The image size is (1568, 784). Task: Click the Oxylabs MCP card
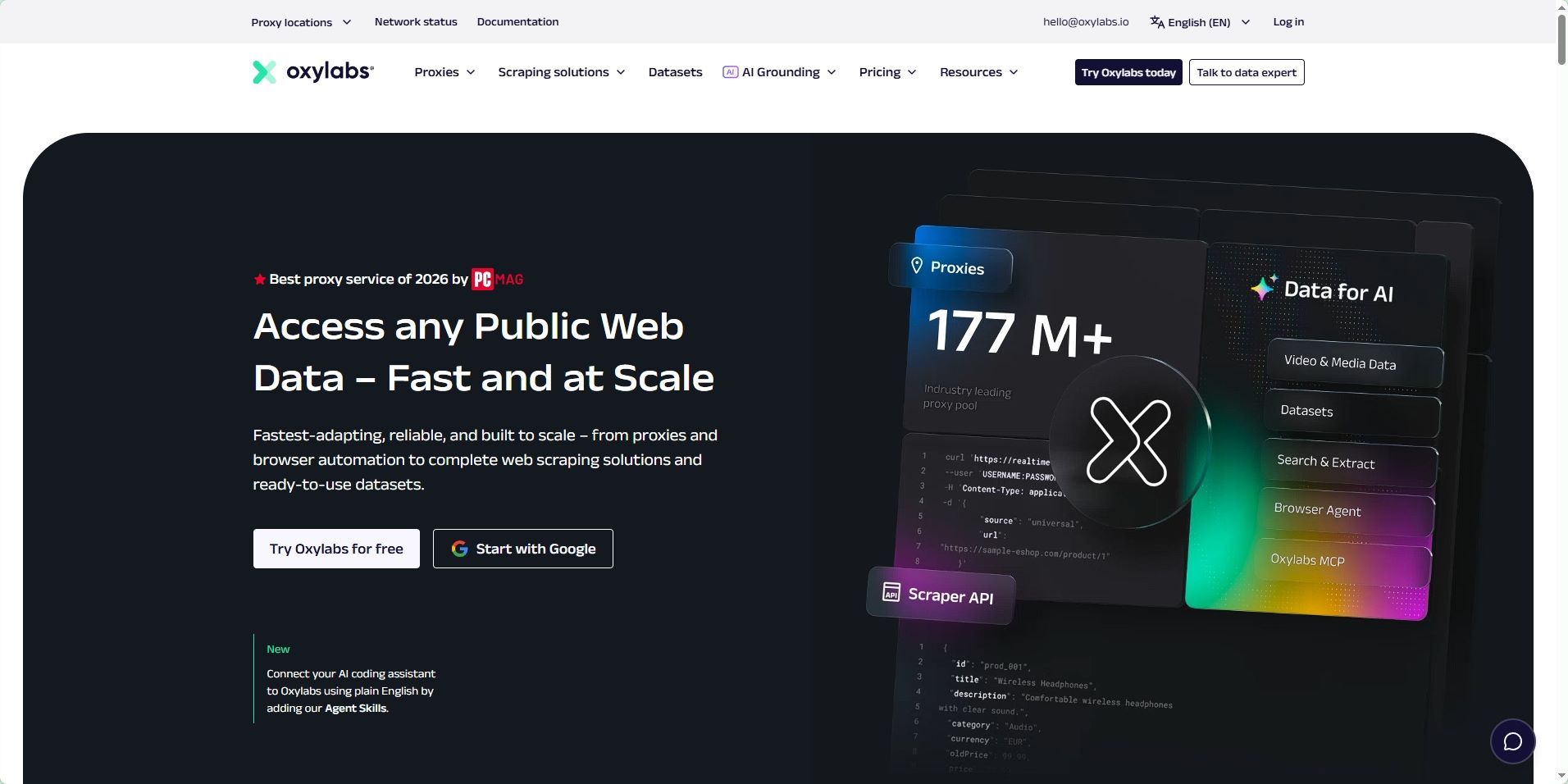click(x=1342, y=562)
